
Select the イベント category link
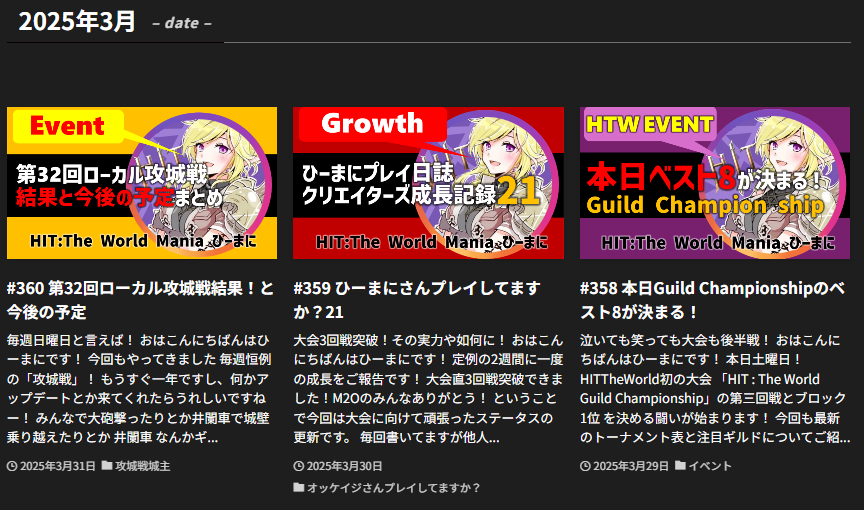click(710, 466)
